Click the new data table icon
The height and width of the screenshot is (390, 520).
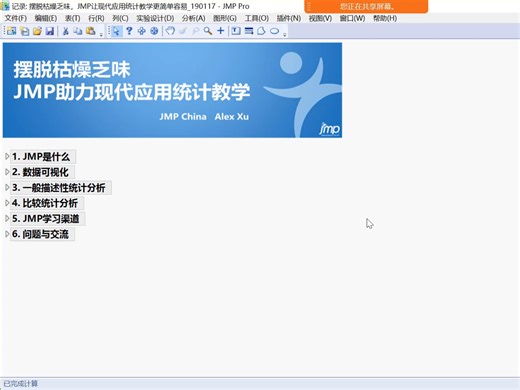(x=12, y=31)
